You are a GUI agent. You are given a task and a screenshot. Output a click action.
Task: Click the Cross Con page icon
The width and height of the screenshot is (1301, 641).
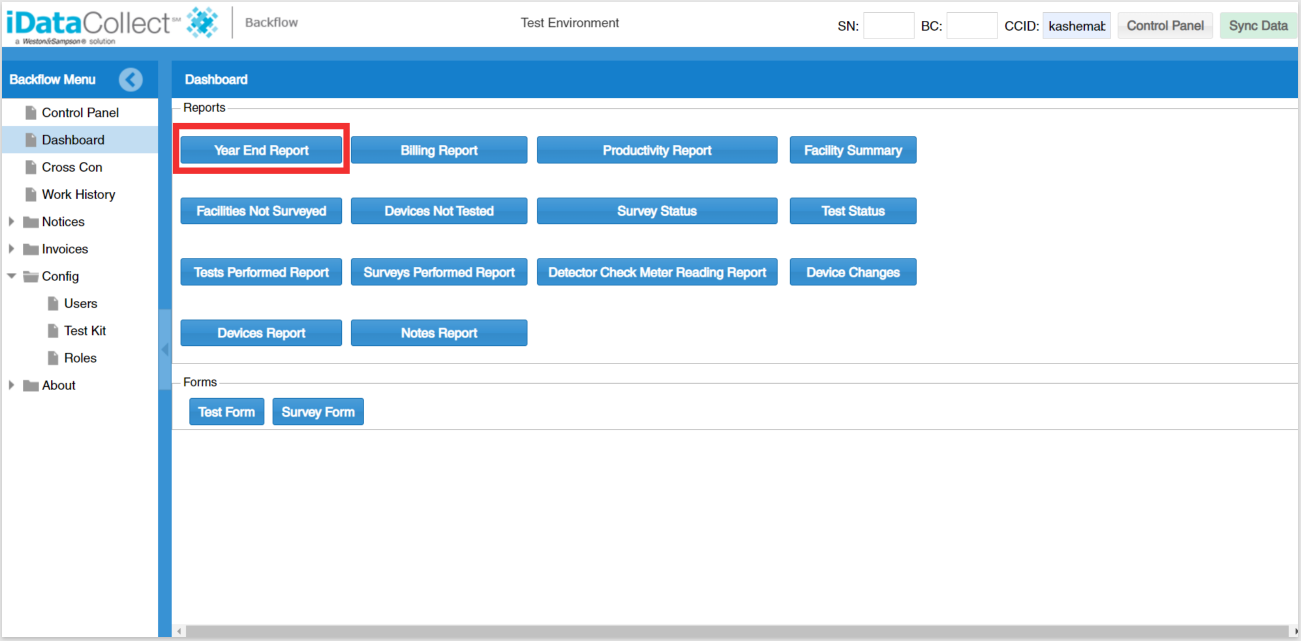[x=31, y=167]
